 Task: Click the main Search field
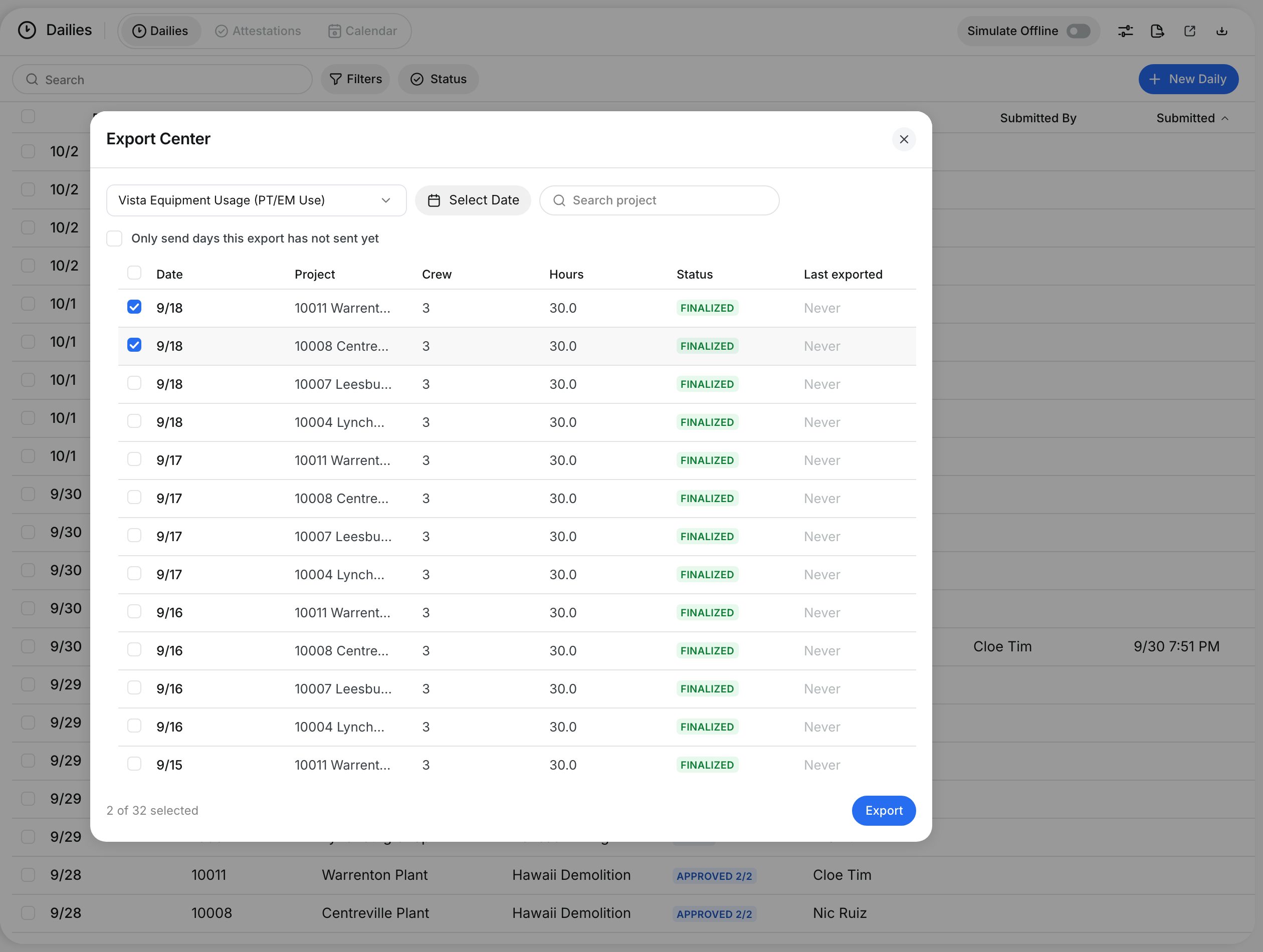[162, 79]
